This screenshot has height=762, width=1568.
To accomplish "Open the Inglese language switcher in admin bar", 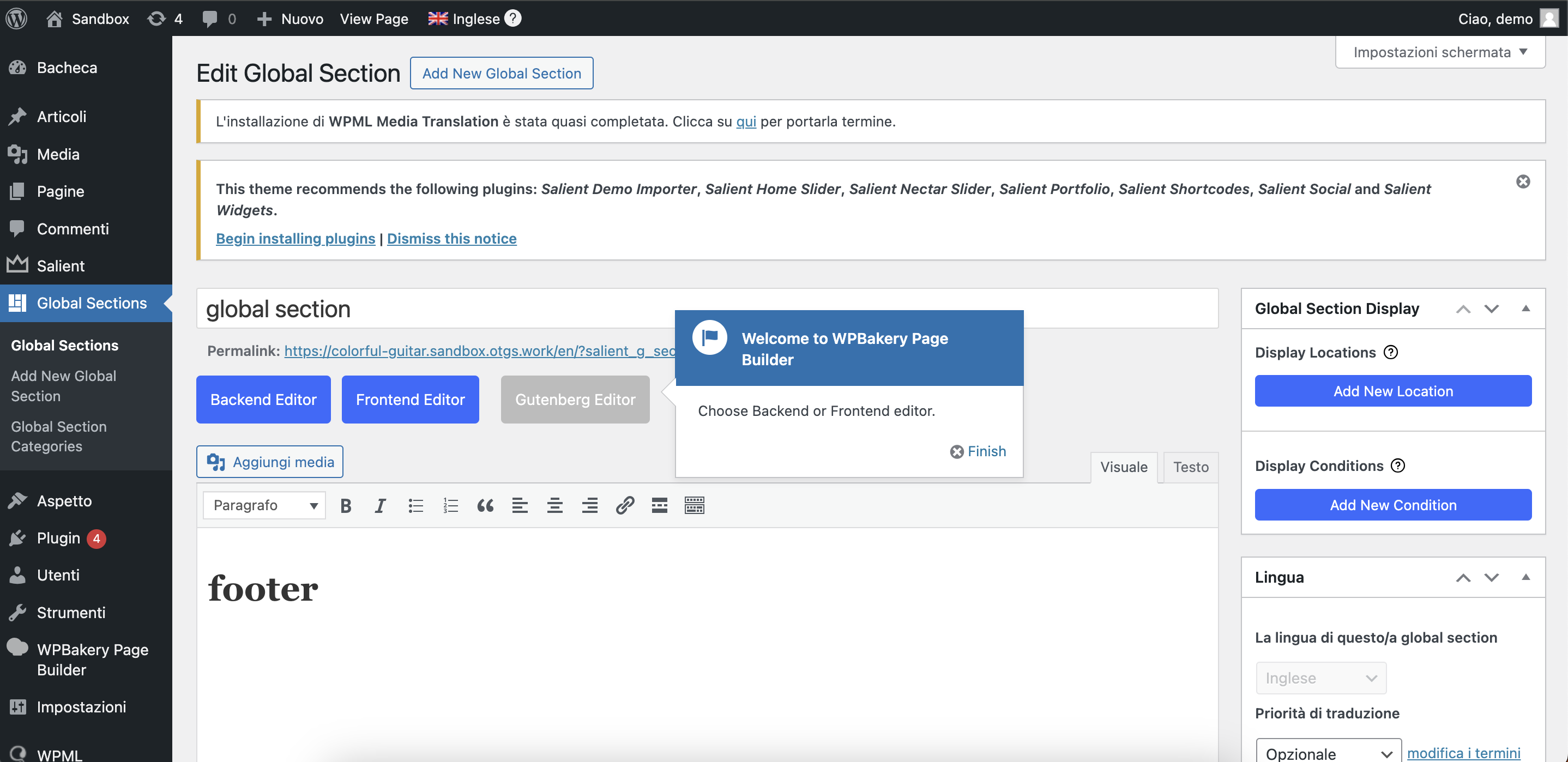I will (465, 18).
